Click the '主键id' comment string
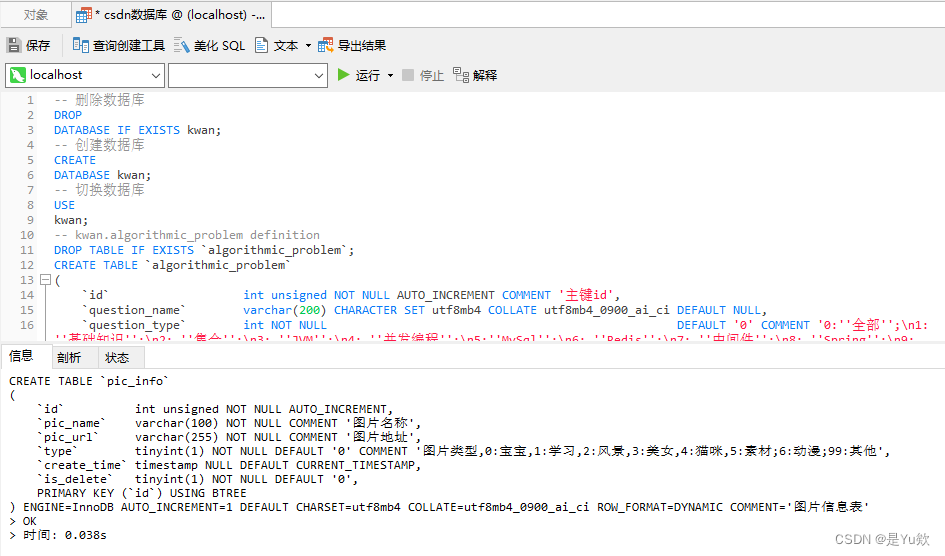Viewport: 945px width, 556px height. (587, 295)
